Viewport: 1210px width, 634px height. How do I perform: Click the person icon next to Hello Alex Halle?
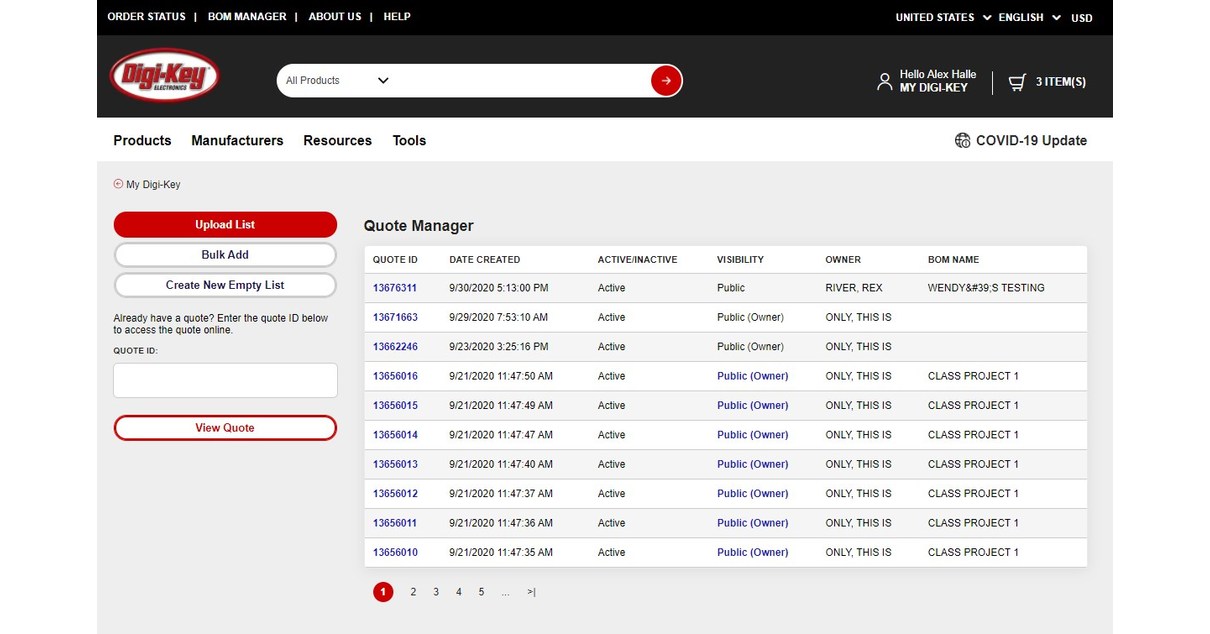click(x=884, y=81)
